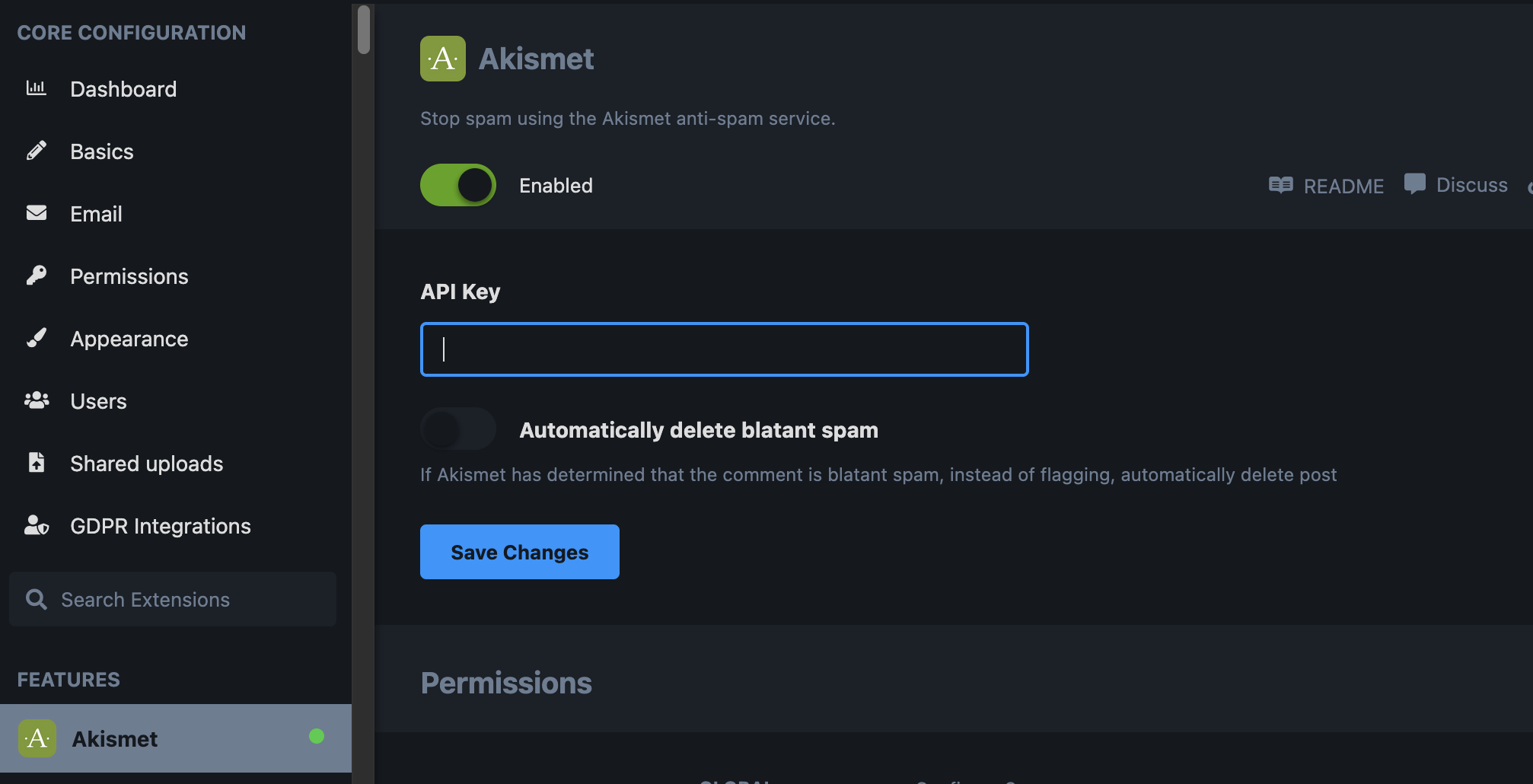This screenshot has height=784, width=1533.
Task: Open the Dashboard menu item
Action: point(123,89)
